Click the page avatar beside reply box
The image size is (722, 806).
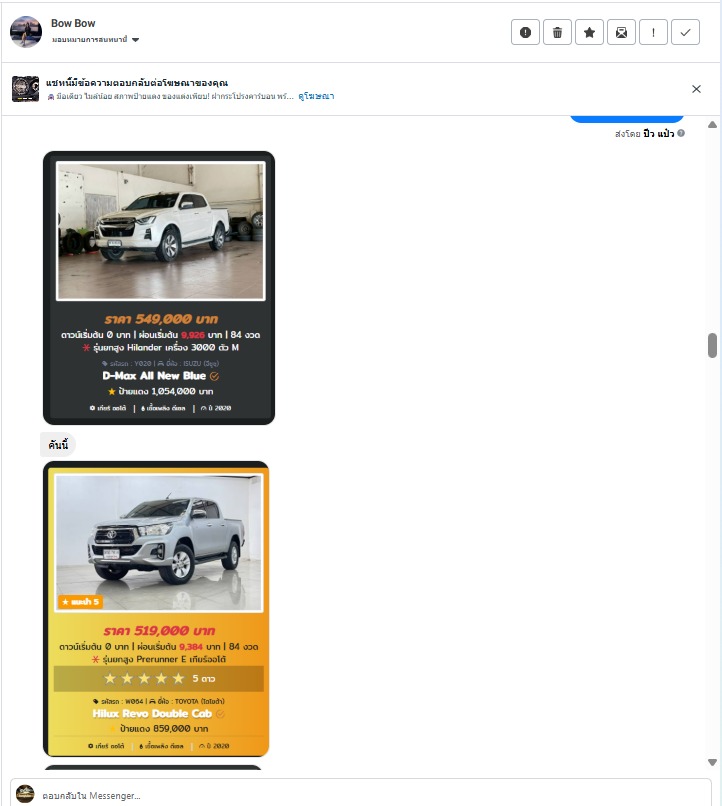pos(25,794)
